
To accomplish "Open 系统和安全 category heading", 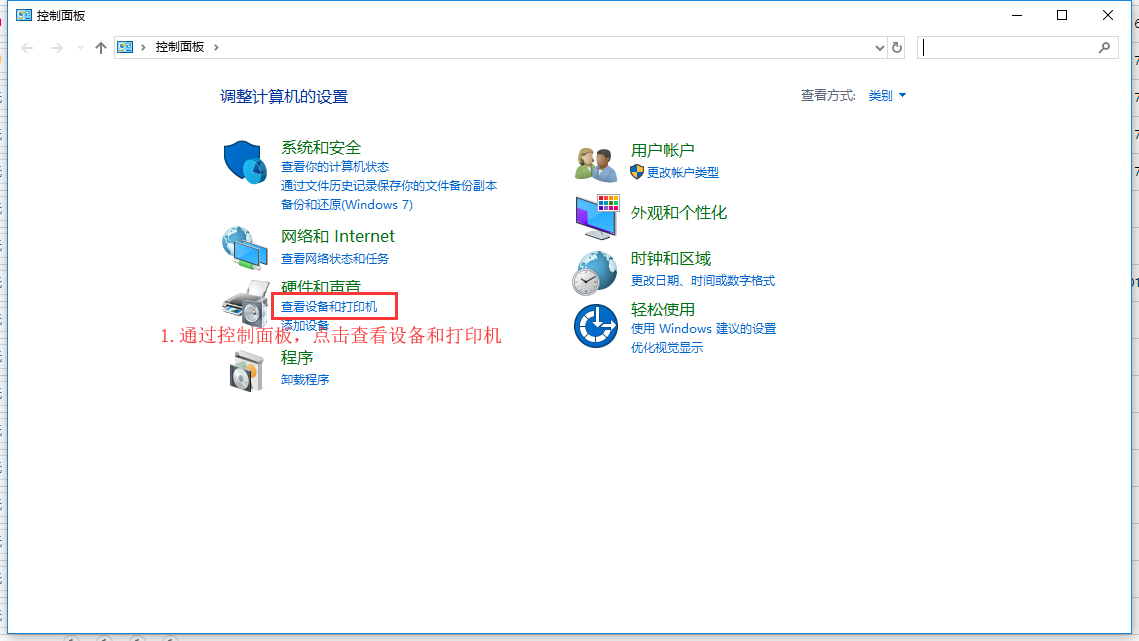I will coord(321,148).
